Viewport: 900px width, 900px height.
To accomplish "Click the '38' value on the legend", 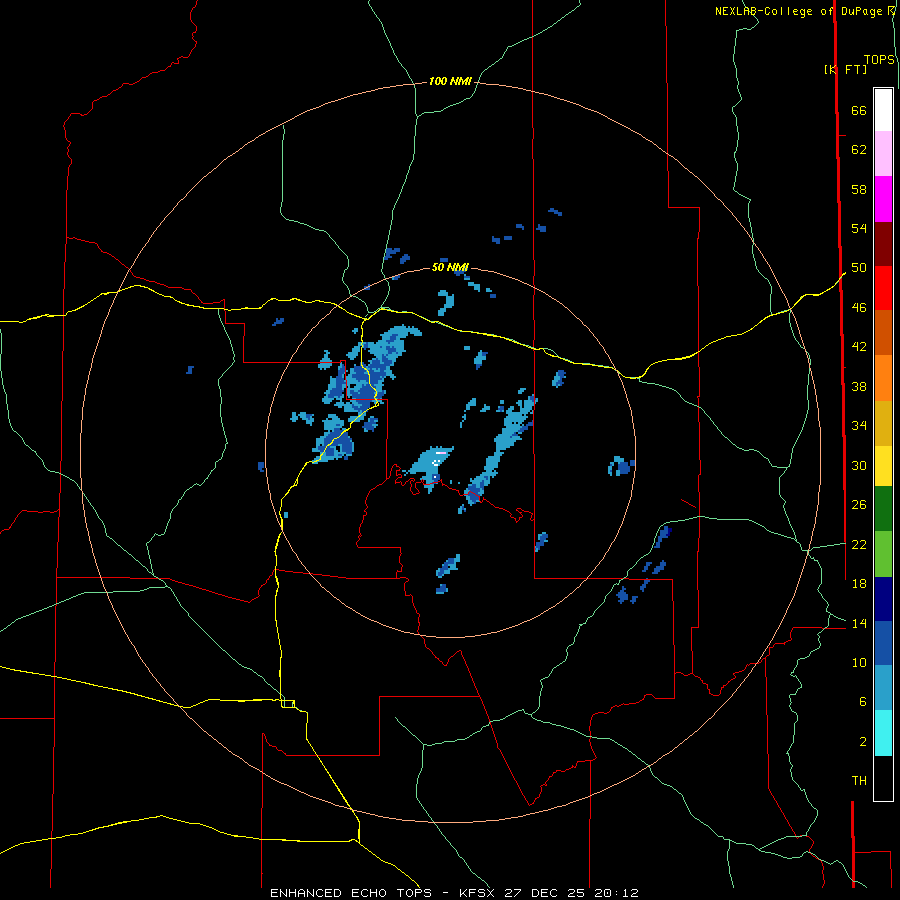I will pos(859,386).
